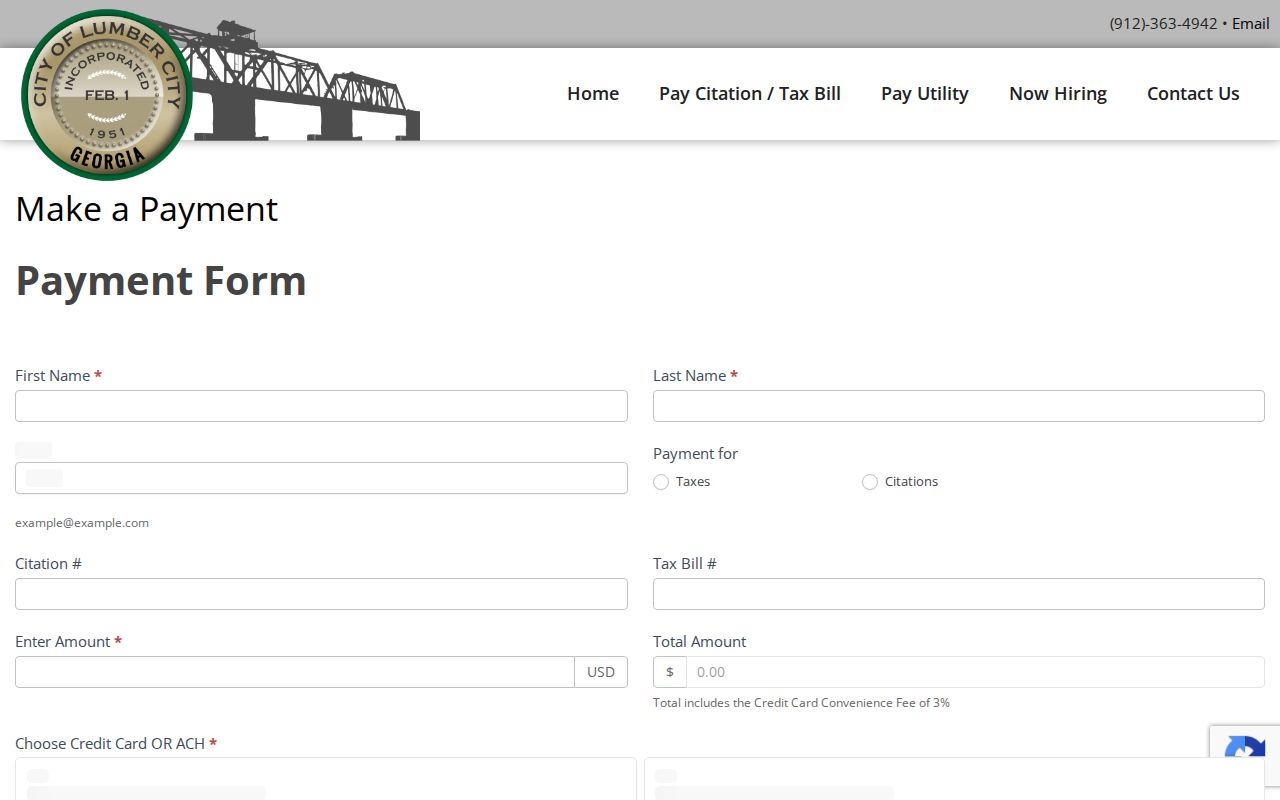This screenshot has height=800, width=1280.
Task: Click the Citation # input field
Action: coord(321,594)
